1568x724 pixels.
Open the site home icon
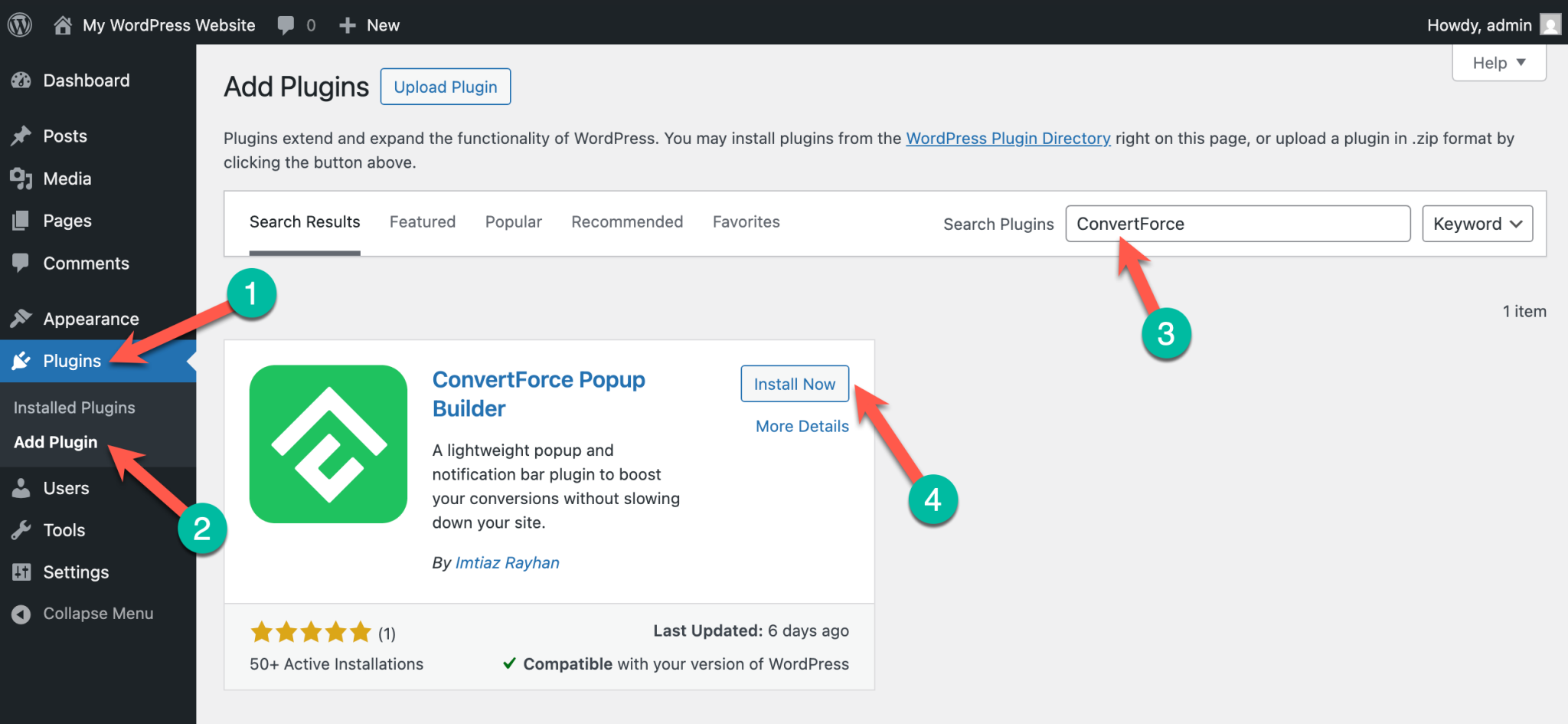tap(63, 25)
